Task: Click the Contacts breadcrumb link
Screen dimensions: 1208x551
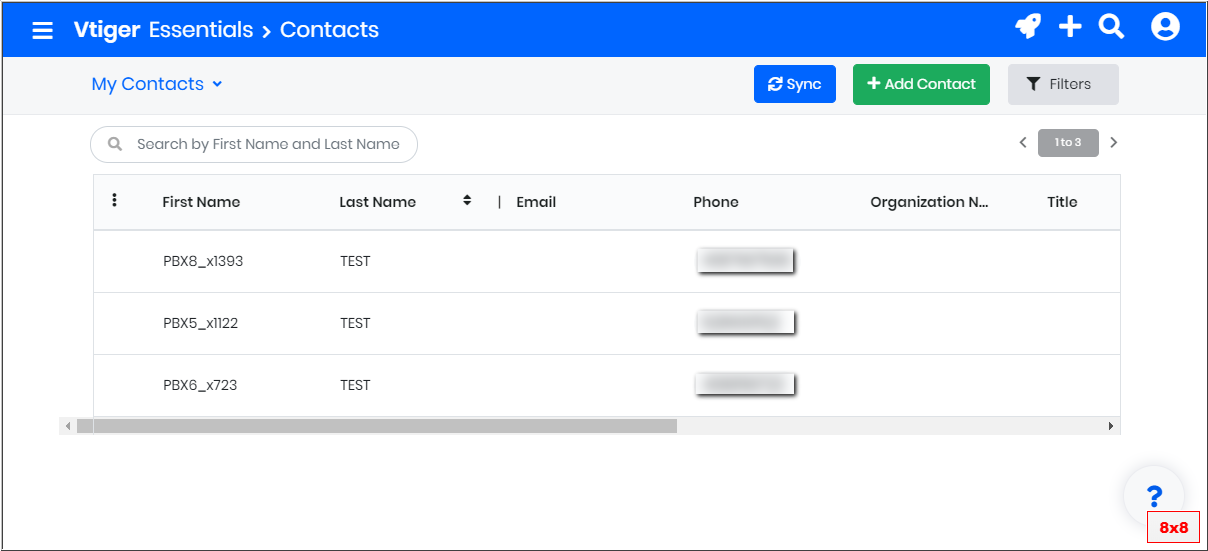Action: 329,30
